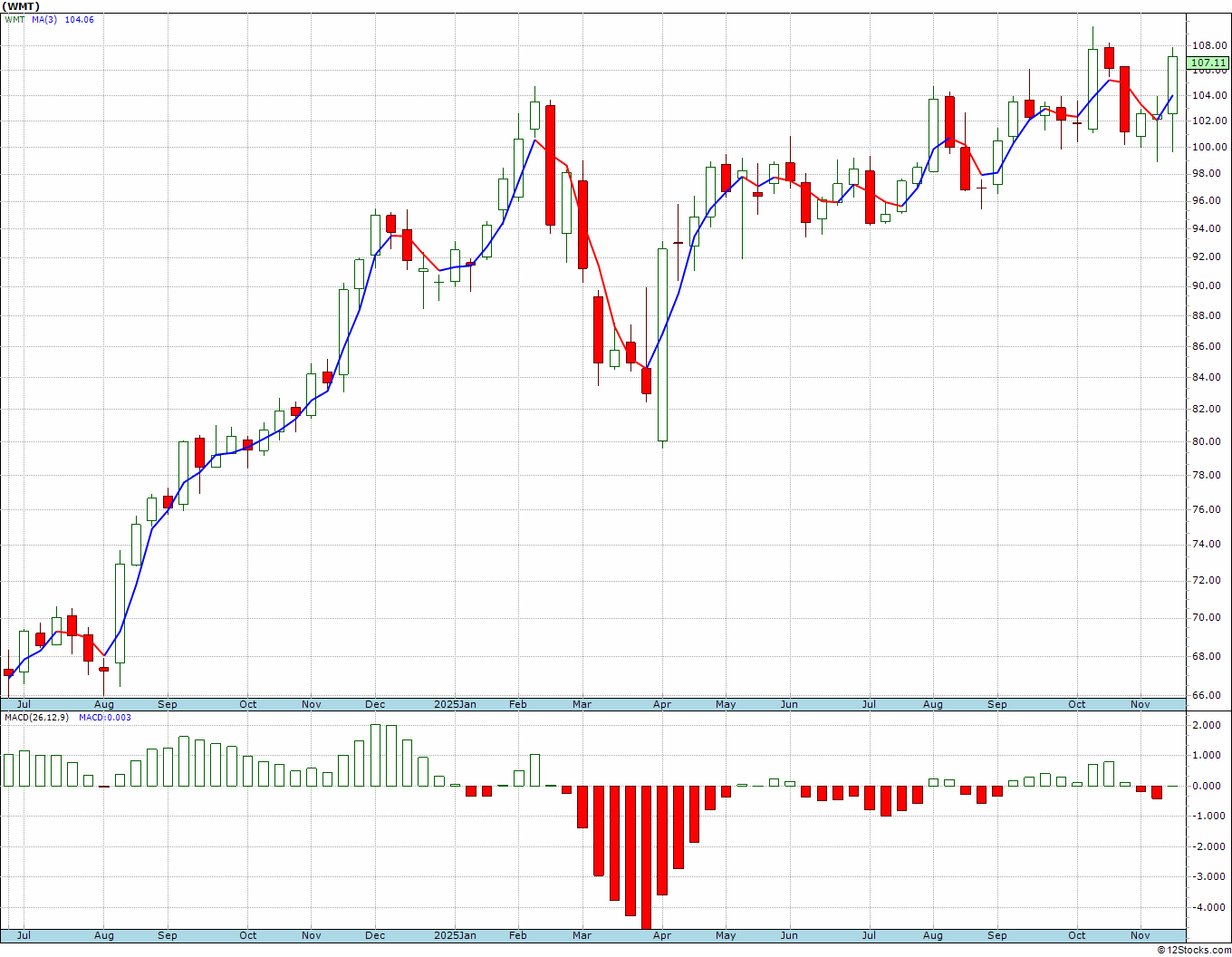Select the moving average value 104.06

click(80, 20)
